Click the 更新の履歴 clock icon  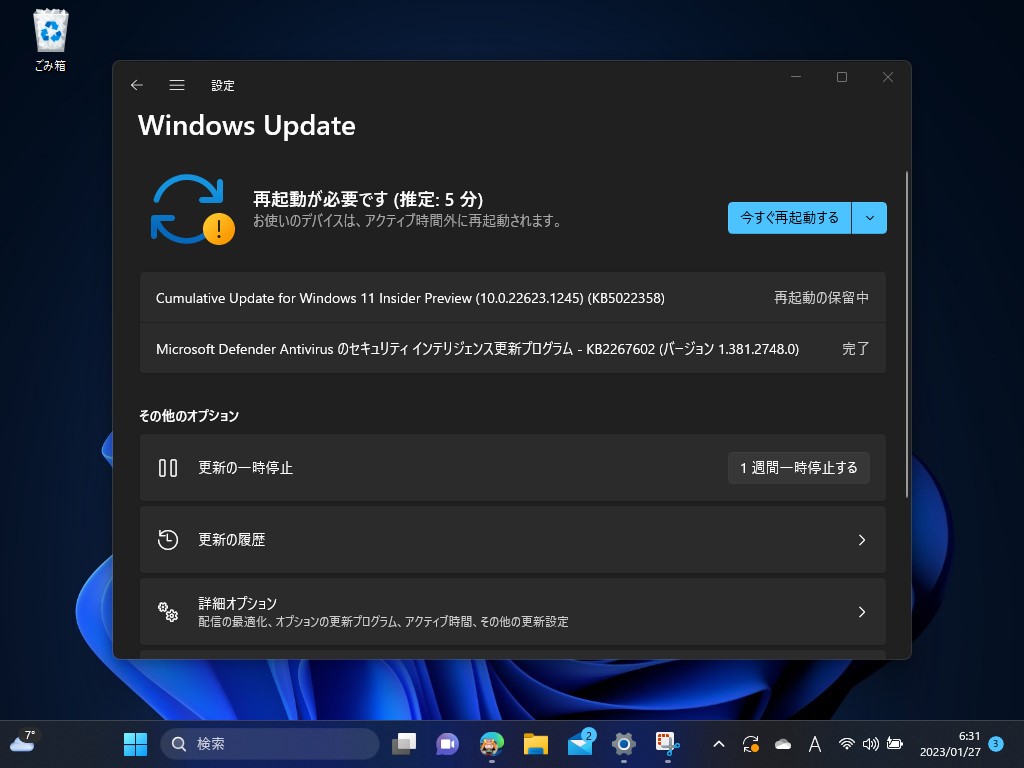pos(168,539)
